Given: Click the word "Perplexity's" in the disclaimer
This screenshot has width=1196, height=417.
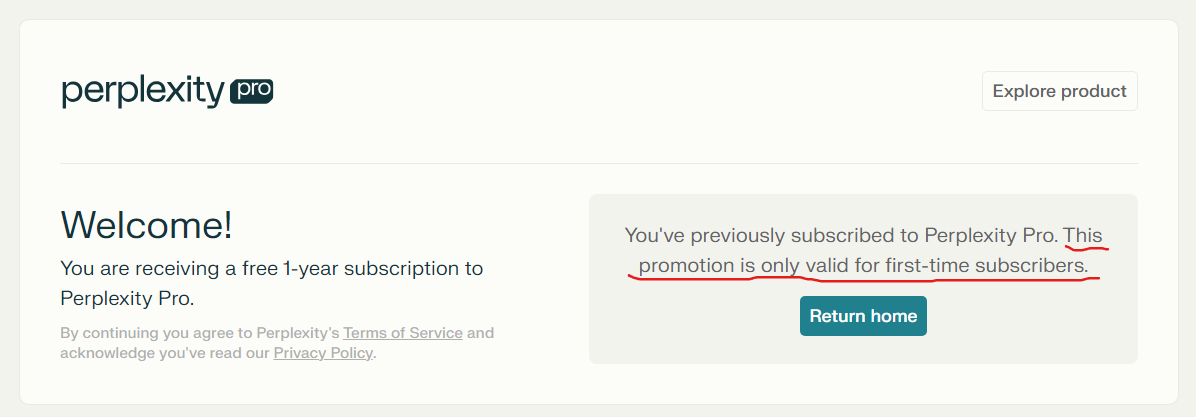Looking at the screenshot, I should pyautogui.click(x=297, y=333).
